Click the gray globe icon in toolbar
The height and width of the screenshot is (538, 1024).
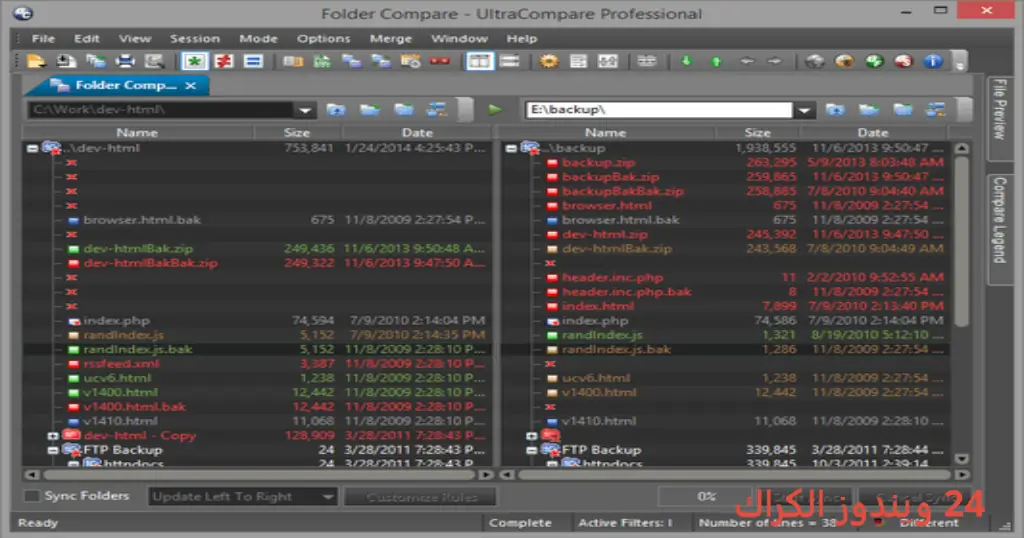point(814,61)
